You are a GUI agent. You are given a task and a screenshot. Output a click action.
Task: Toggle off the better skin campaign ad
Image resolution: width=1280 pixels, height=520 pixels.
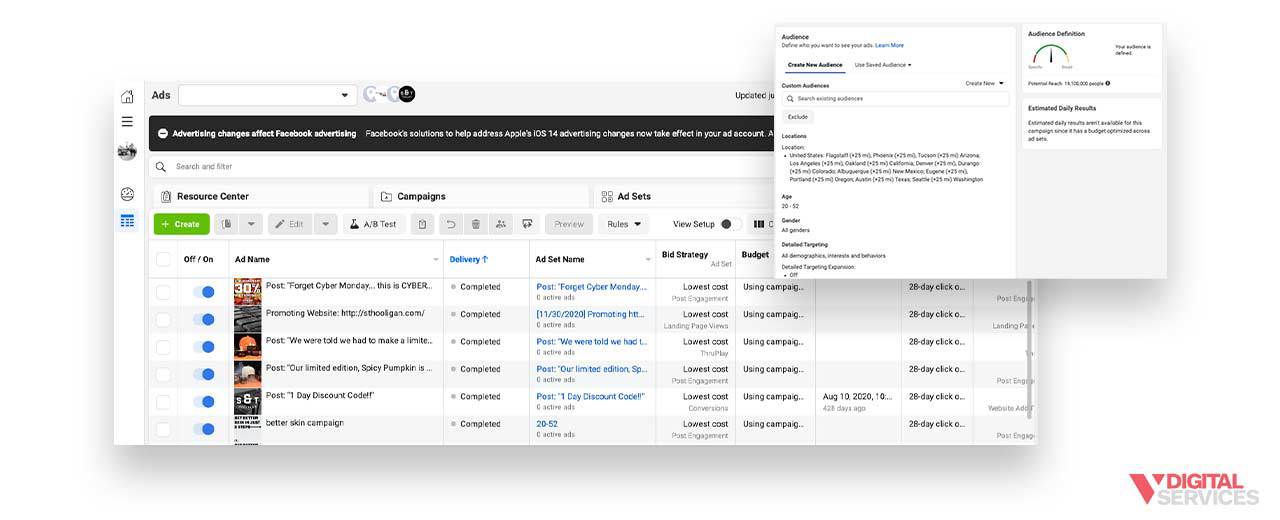point(204,429)
